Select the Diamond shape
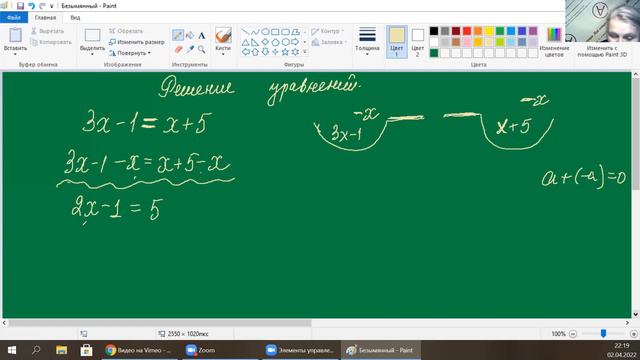 [265, 42]
